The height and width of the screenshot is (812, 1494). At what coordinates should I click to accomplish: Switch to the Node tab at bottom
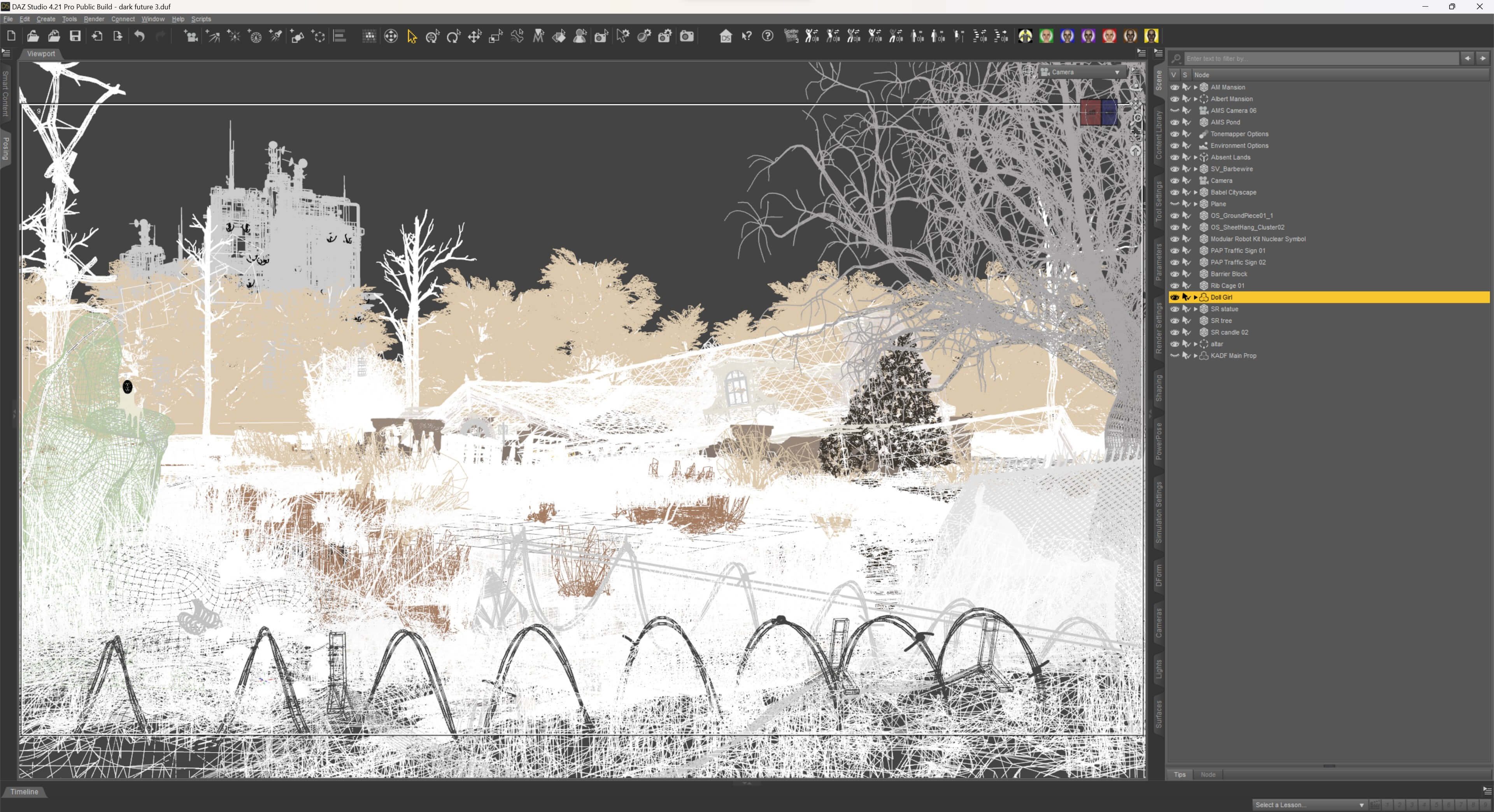[1208, 774]
